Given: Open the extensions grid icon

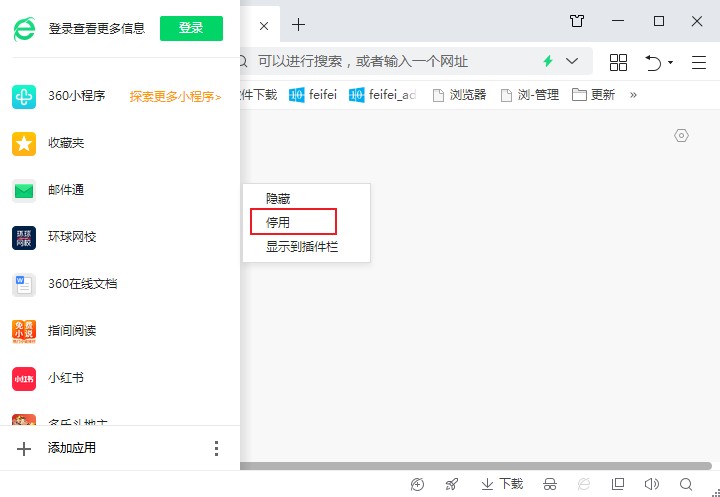Looking at the screenshot, I should pos(618,62).
